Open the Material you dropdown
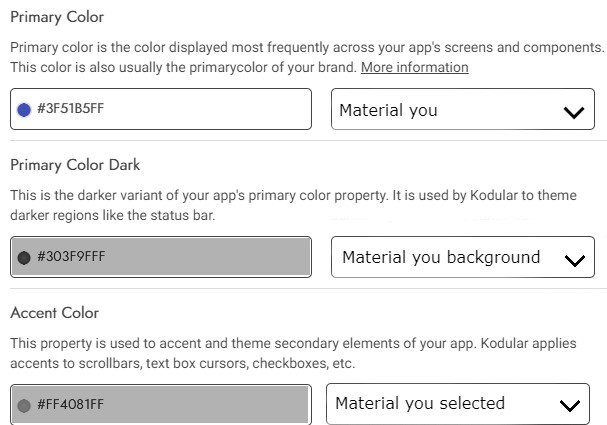The width and height of the screenshot is (607, 425). (x=463, y=109)
